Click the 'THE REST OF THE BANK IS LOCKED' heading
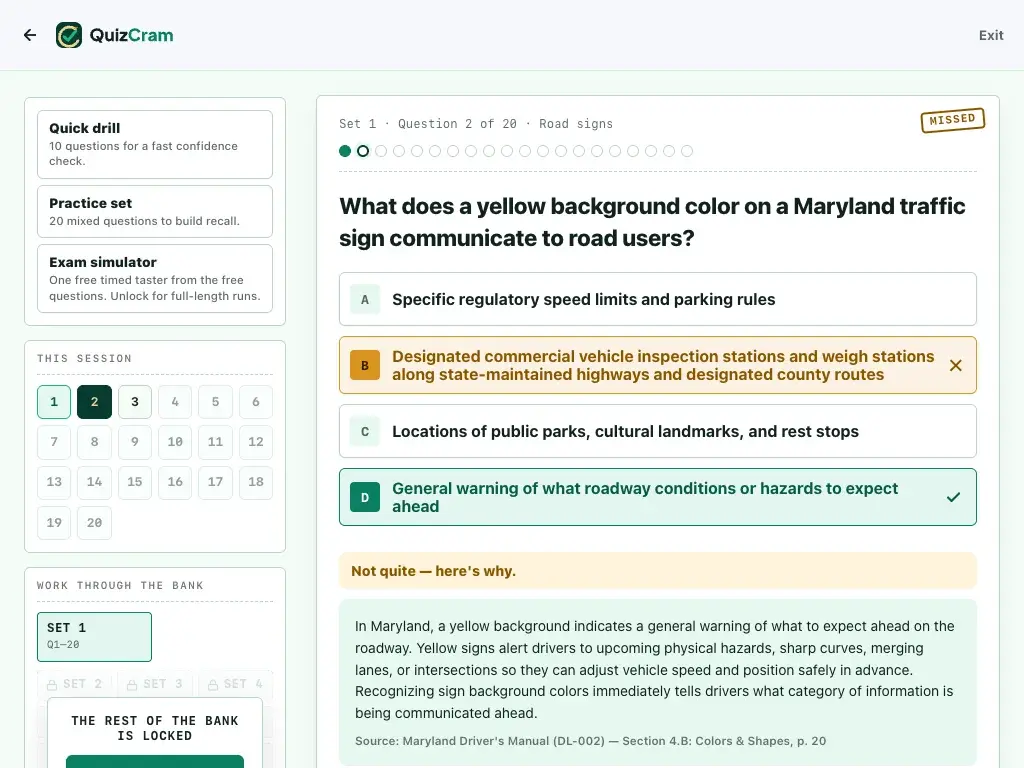 coord(155,728)
